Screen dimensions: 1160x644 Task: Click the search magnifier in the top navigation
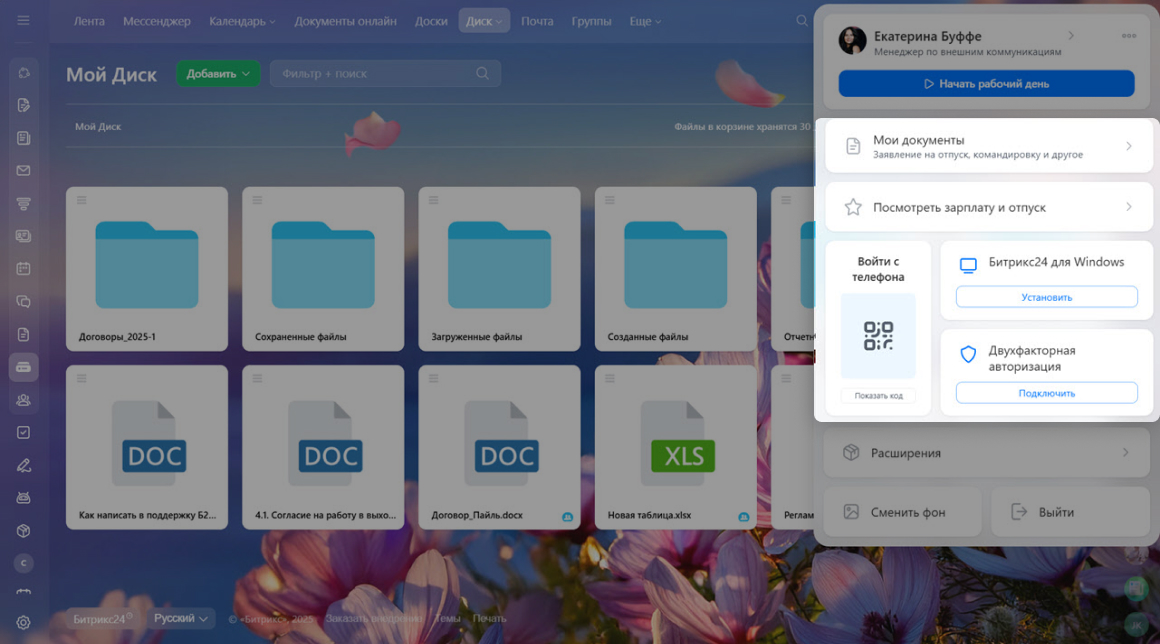[802, 21]
